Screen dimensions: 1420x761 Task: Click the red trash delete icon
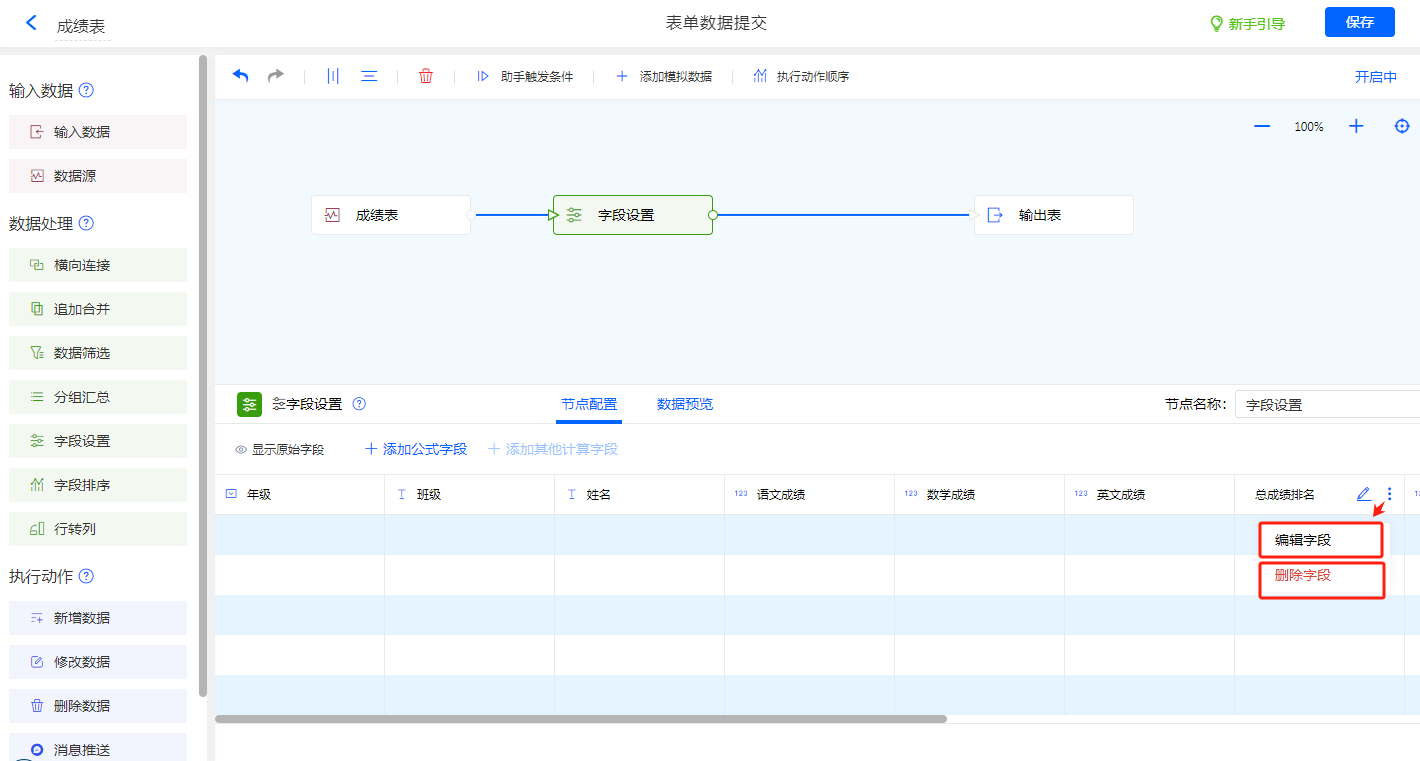[426, 76]
